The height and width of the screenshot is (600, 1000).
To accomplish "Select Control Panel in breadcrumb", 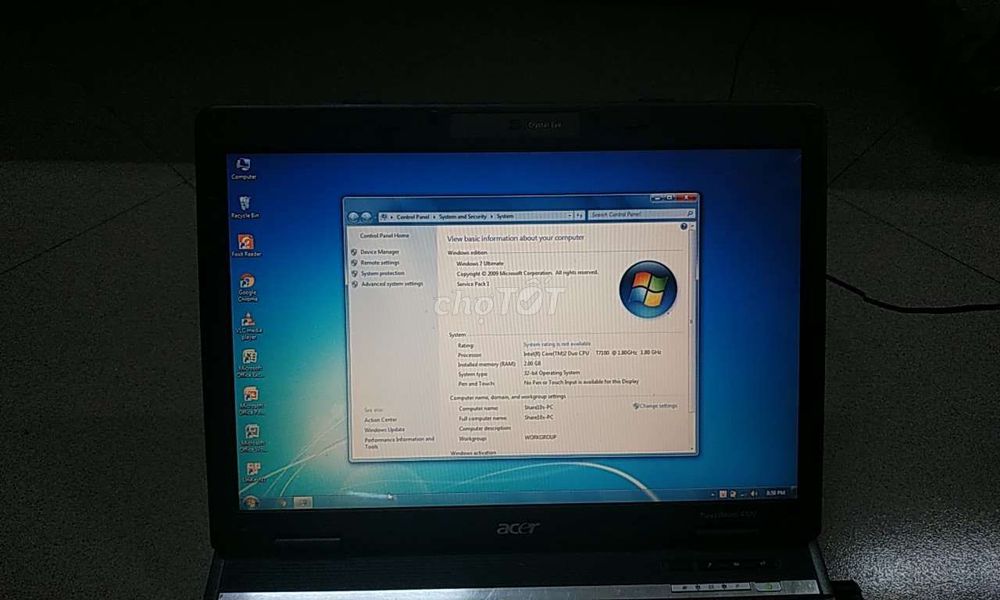I will pos(413,217).
